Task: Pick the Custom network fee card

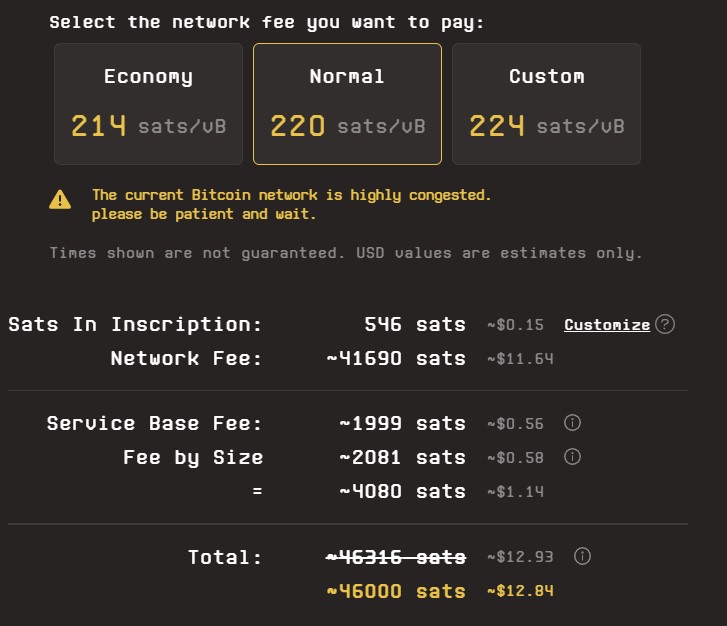Action: (x=546, y=103)
